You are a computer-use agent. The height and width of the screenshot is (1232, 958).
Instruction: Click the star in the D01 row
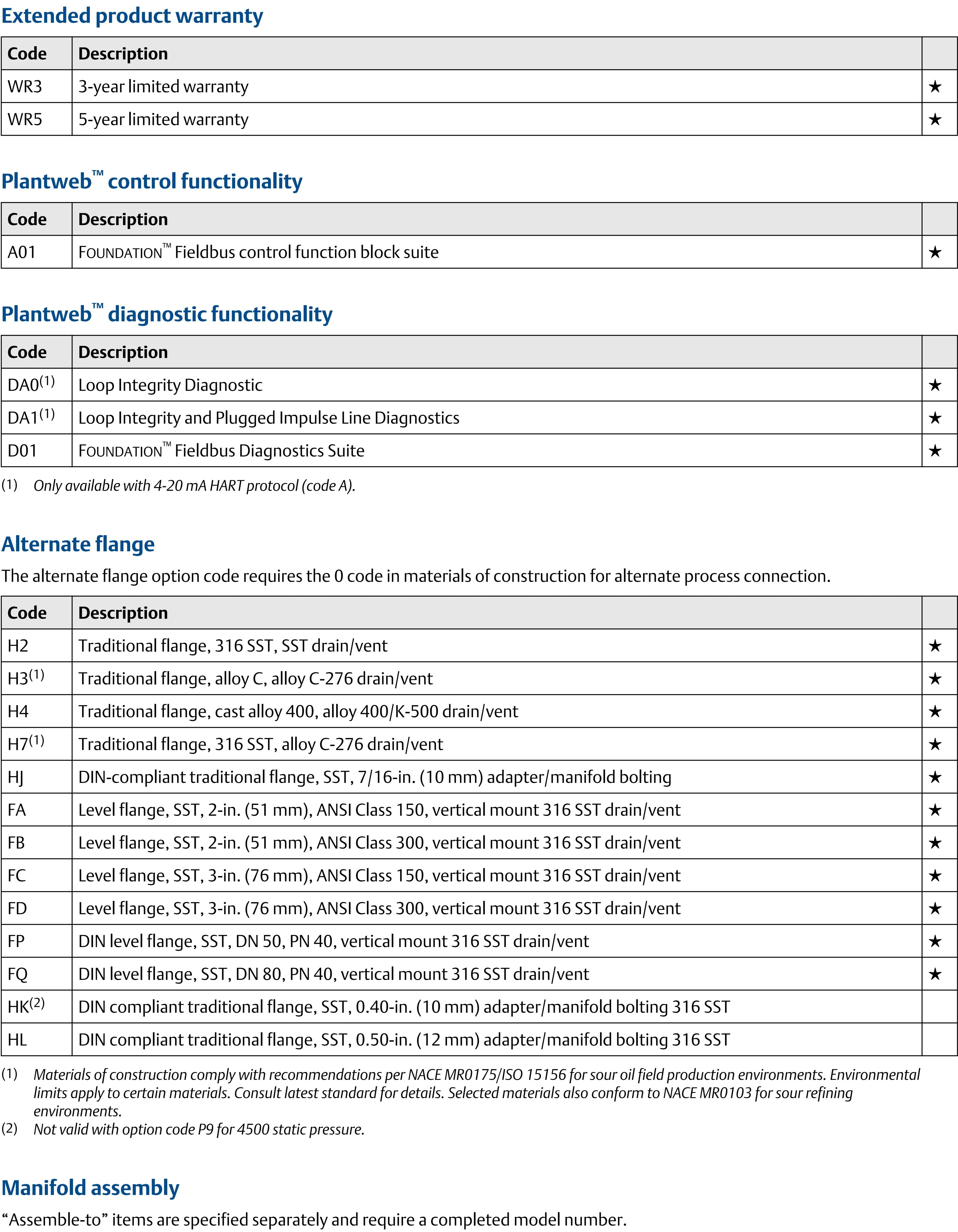pos(934,451)
